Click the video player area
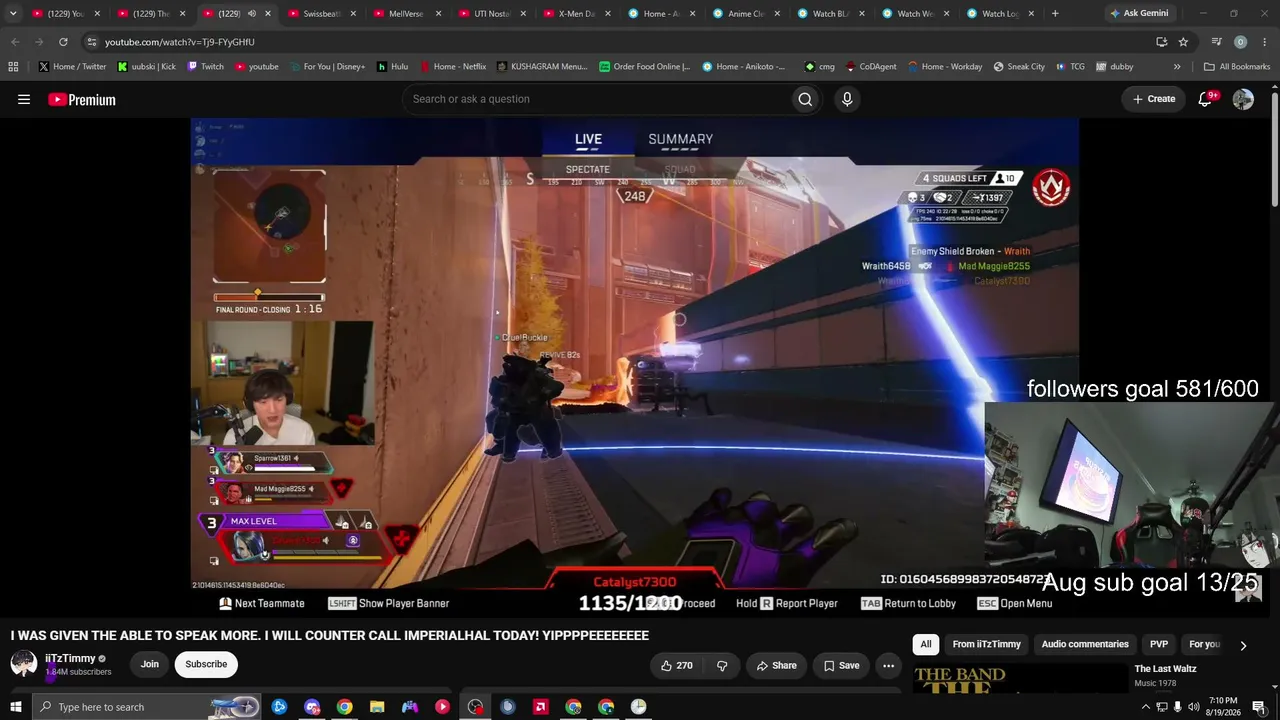Screen dimensions: 1280x720 click(x=635, y=352)
